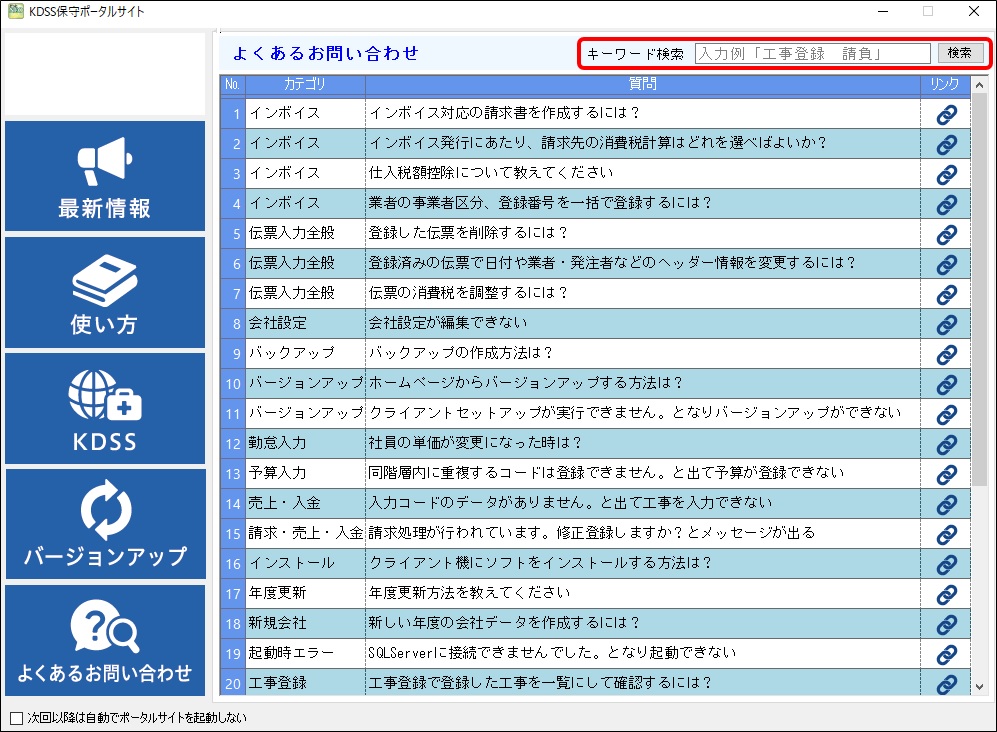
Task: Open link icon for row 4 登録番号を一括で登録
Action: [x=946, y=204]
